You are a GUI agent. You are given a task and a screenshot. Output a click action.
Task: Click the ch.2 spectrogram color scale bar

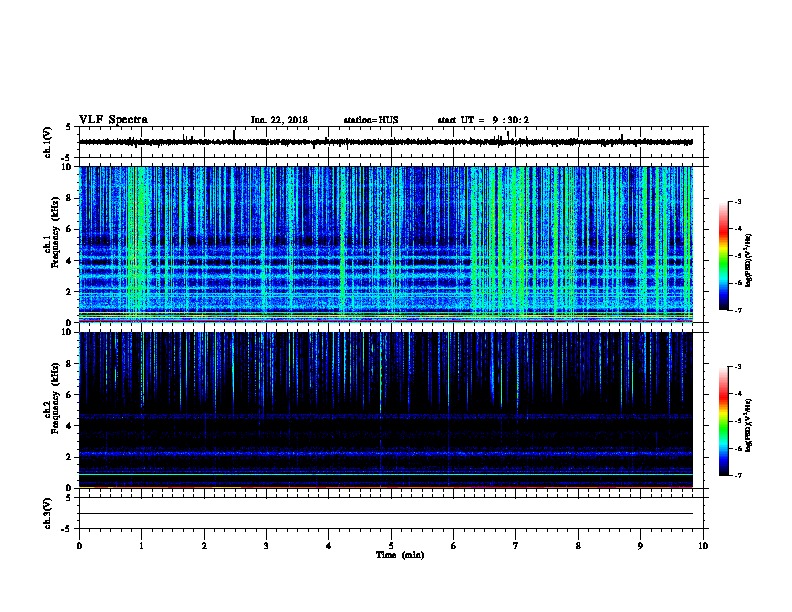724,421
